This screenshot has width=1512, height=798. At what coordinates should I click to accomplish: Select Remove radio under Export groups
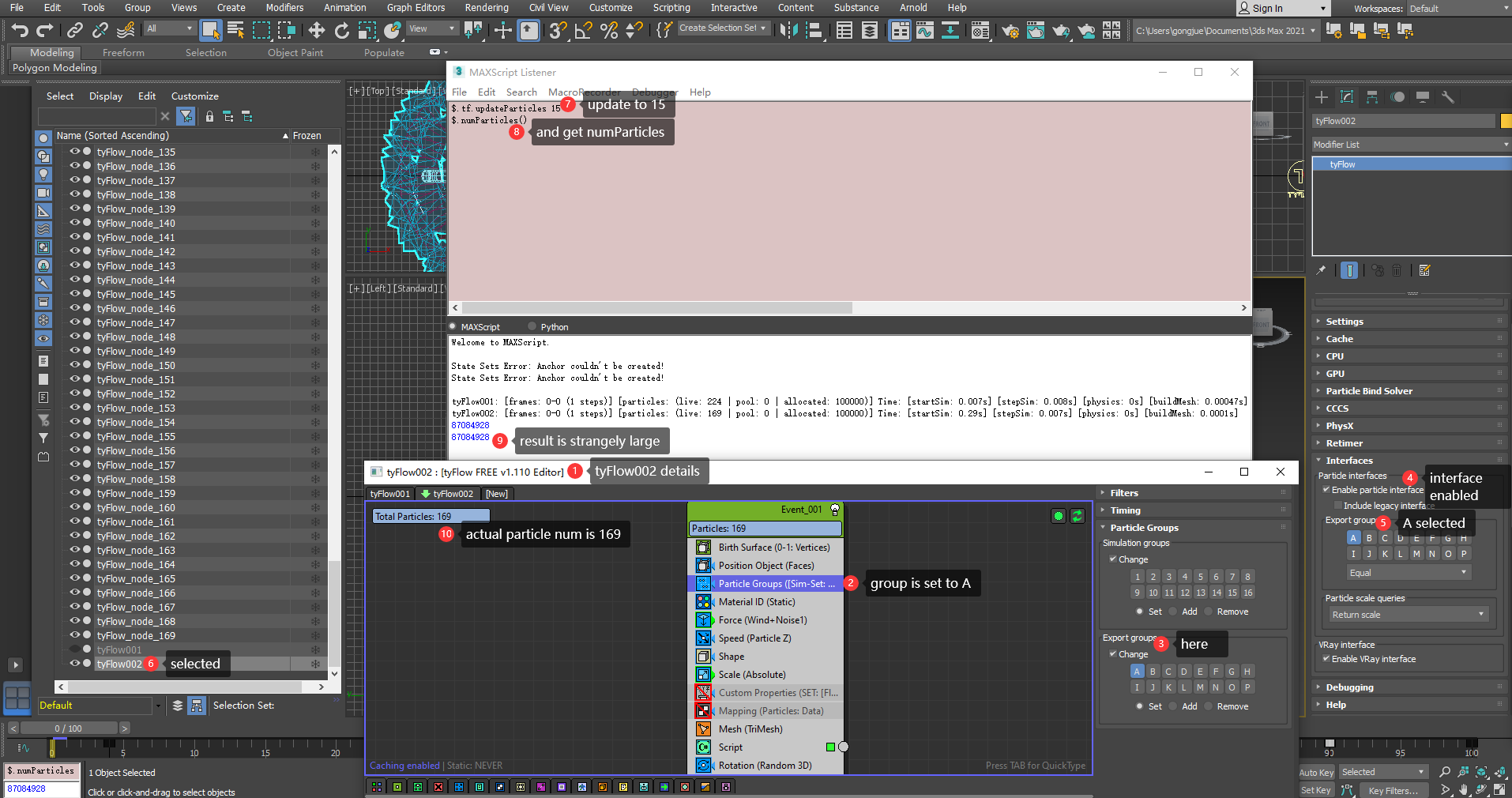coord(1208,706)
